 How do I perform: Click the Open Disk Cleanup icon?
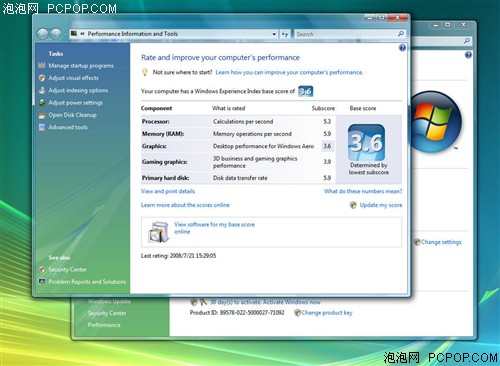pyautogui.click(x=42, y=115)
